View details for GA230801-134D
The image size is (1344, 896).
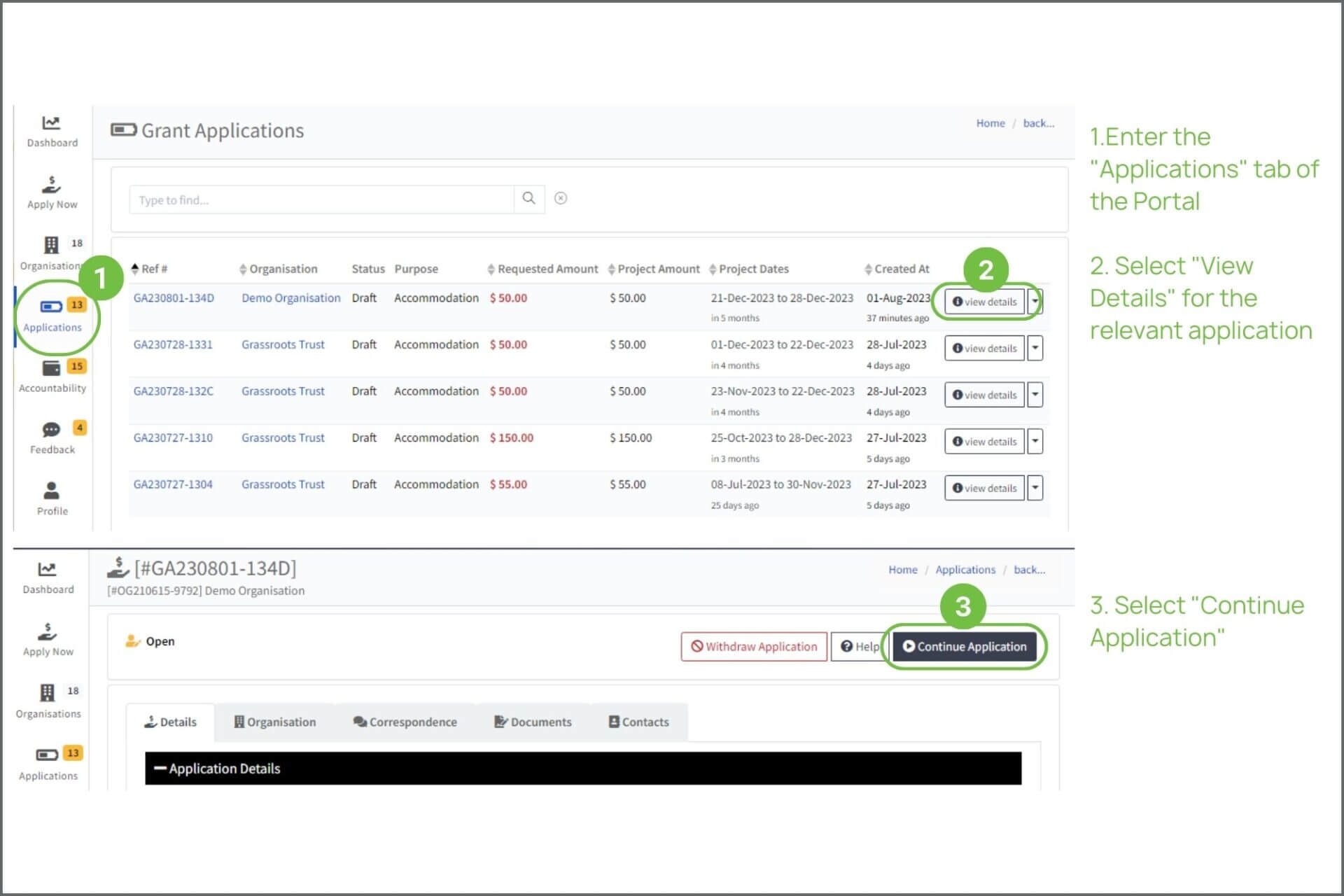click(x=984, y=301)
